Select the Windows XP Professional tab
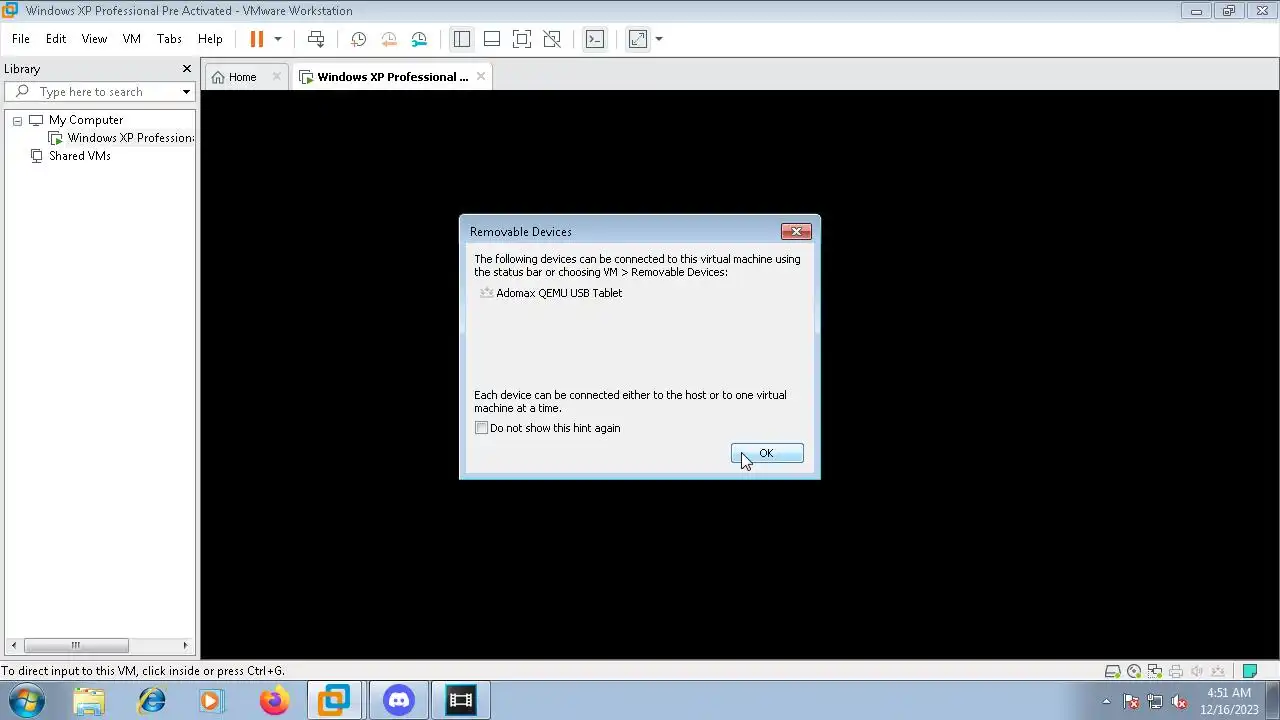The width and height of the screenshot is (1280, 720). coord(392,77)
